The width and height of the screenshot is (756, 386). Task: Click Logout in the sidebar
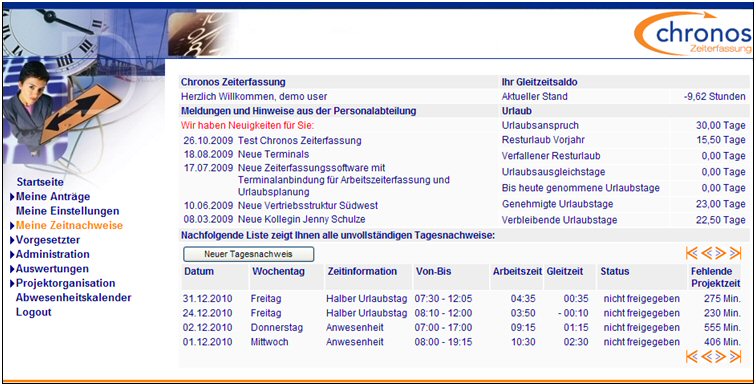click(33, 312)
